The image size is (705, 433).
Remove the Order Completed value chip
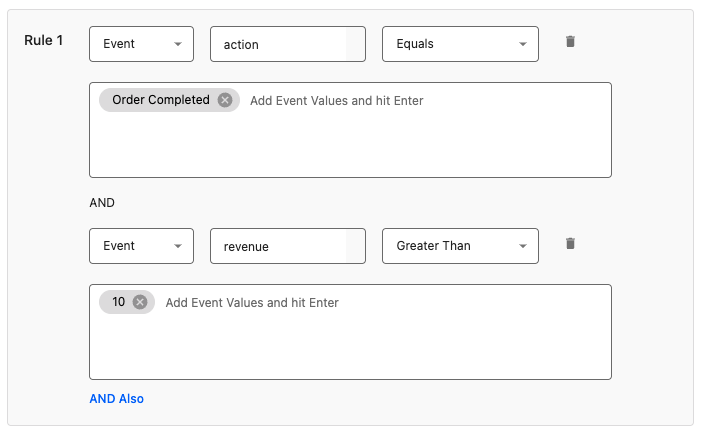click(x=225, y=100)
